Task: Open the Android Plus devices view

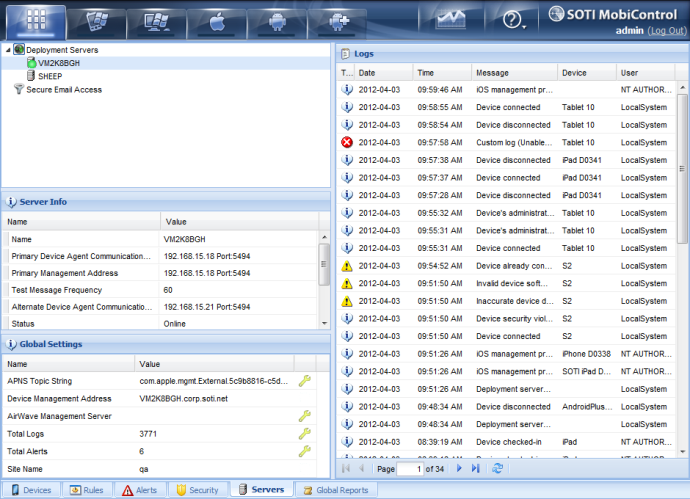Action: pos(338,22)
